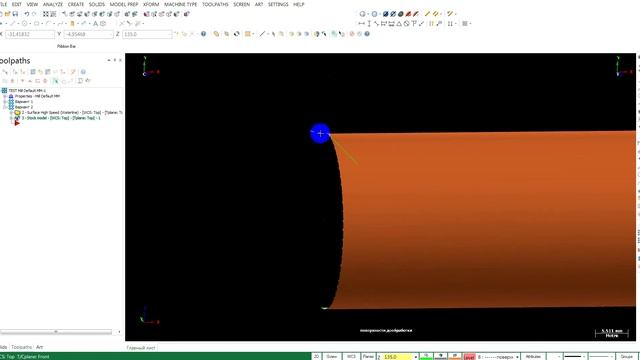640x360 pixels.
Task: Toggle Only display selected toolpaths
Action: tap(56, 81)
